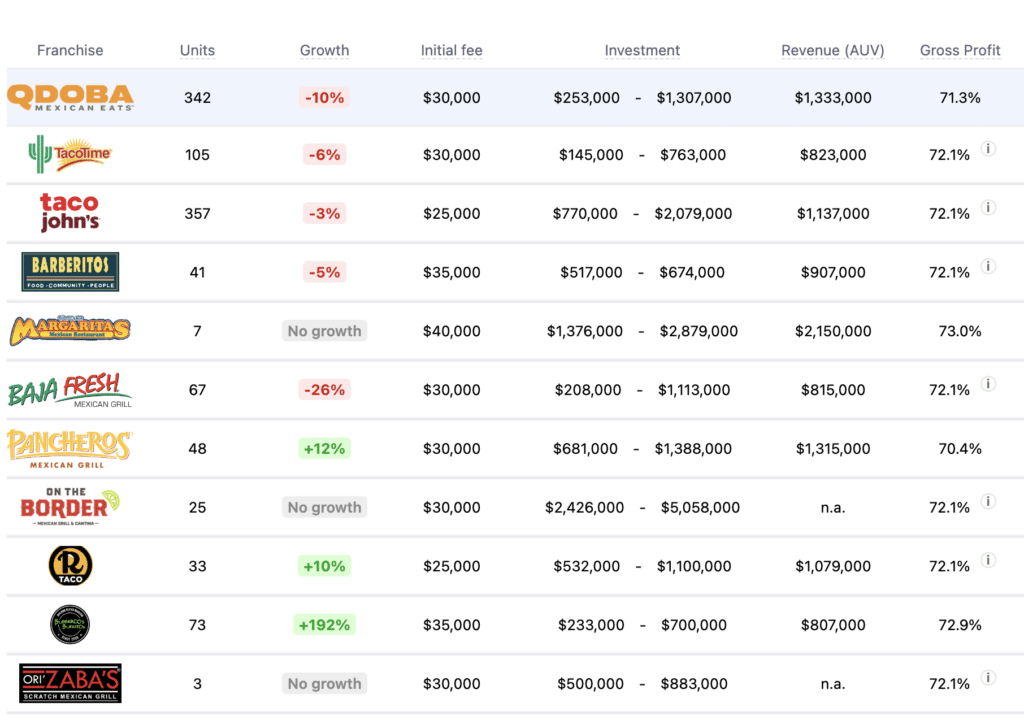
Task: Click the +192% growth badge
Action: (x=325, y=625)
